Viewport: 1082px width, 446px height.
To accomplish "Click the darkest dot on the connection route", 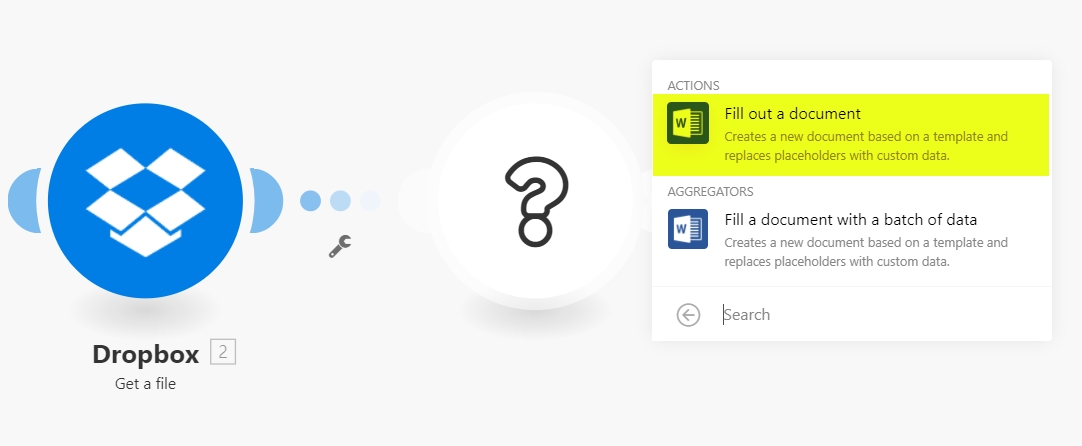I will click(311, 201).
